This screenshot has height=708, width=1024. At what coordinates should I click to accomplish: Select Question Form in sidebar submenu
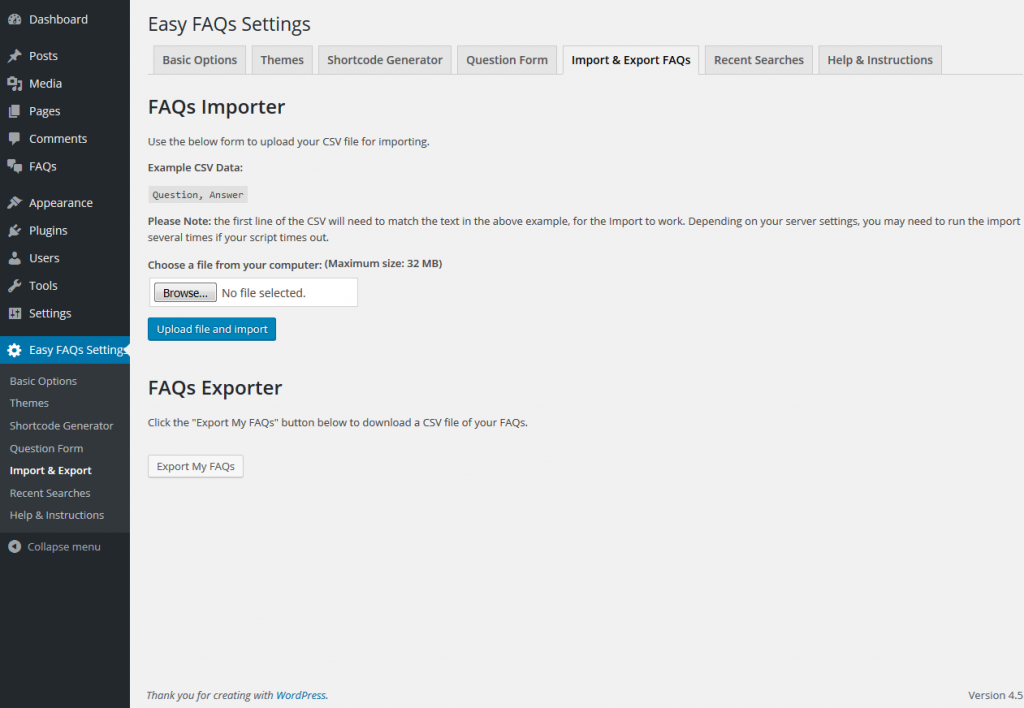46,448
